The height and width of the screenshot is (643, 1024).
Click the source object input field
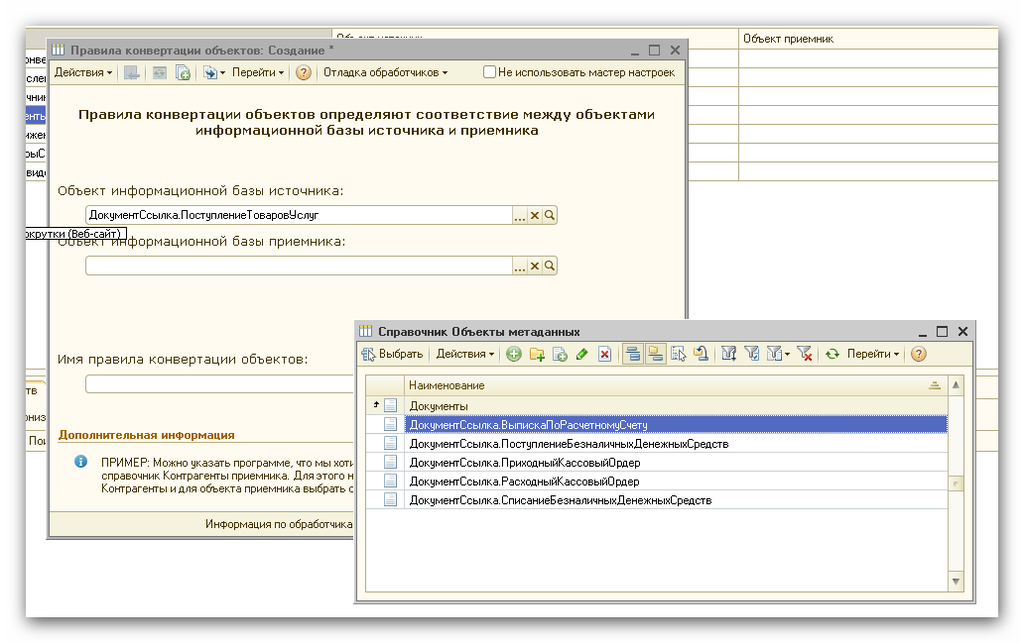[299, 215]
